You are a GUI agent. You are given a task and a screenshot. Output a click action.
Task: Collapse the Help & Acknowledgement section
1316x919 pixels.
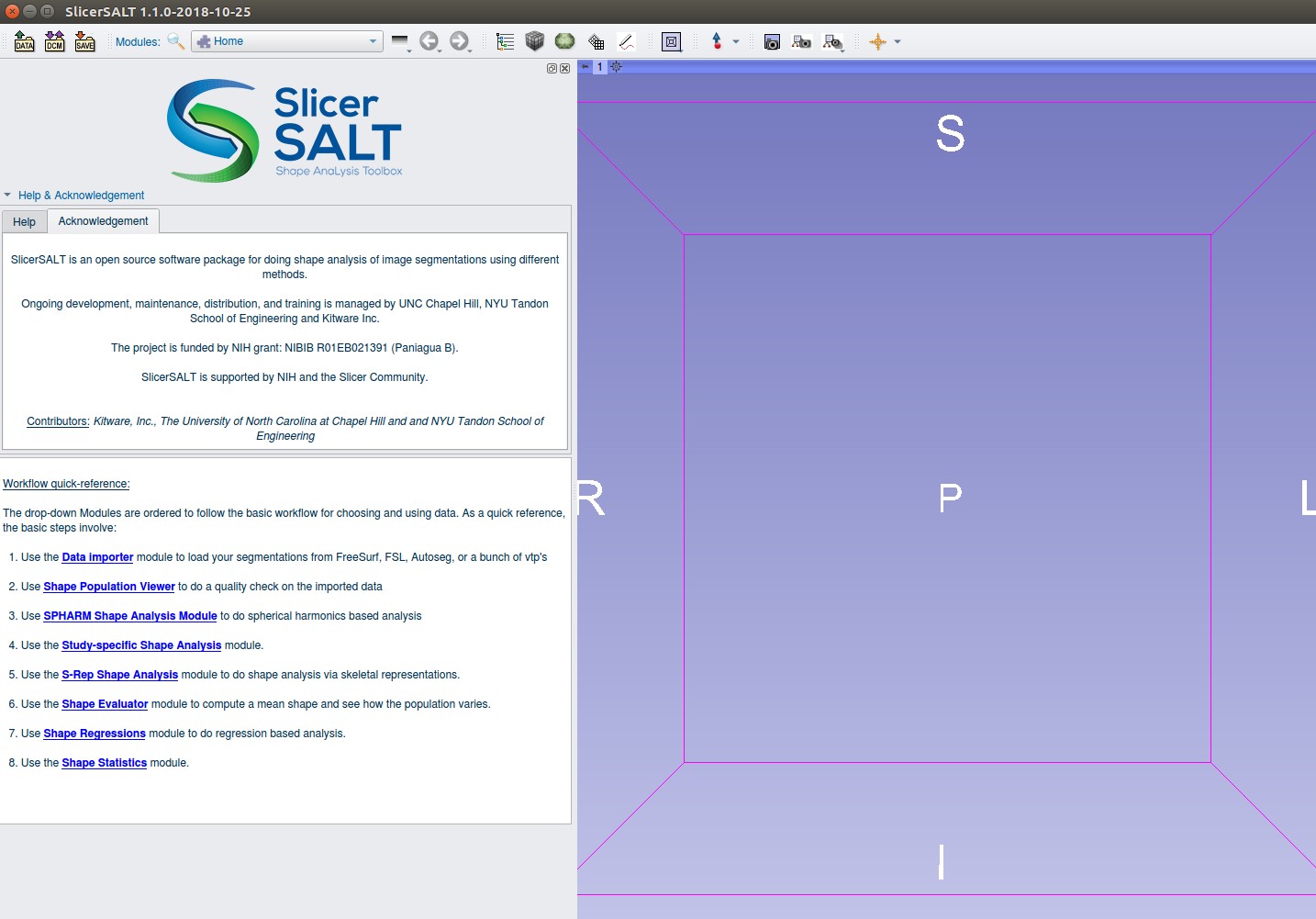(7, 196)
